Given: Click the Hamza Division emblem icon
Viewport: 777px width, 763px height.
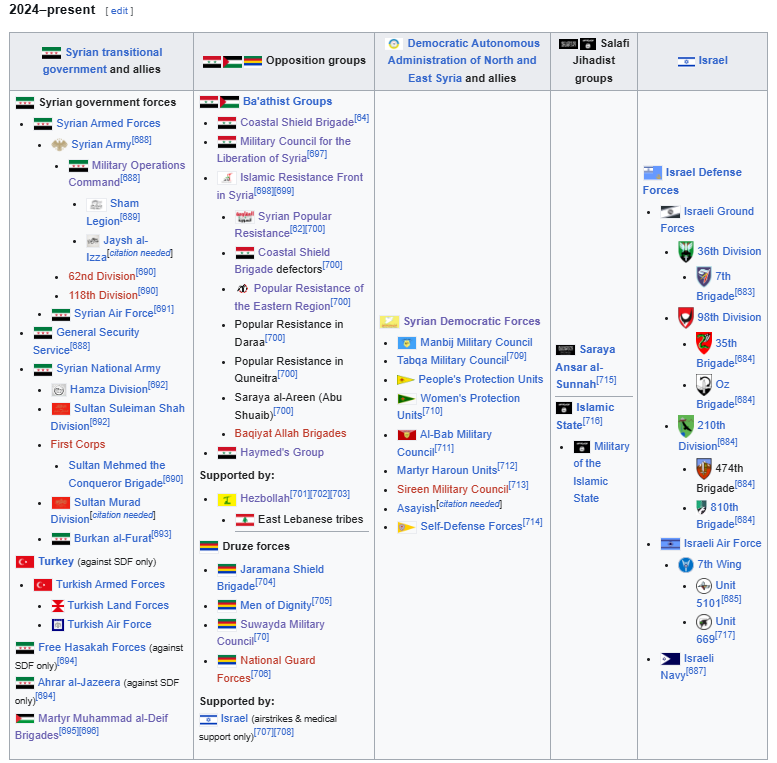Looking at the screenshot, I should pos(59,390).
